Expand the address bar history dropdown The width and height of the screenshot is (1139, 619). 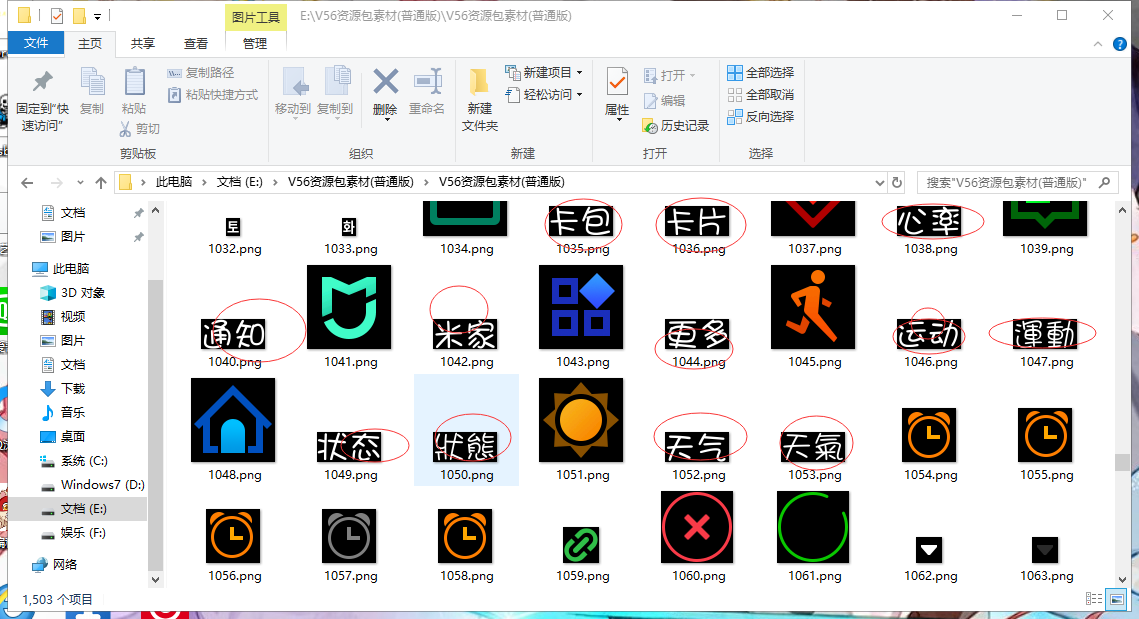coord(879,183)
